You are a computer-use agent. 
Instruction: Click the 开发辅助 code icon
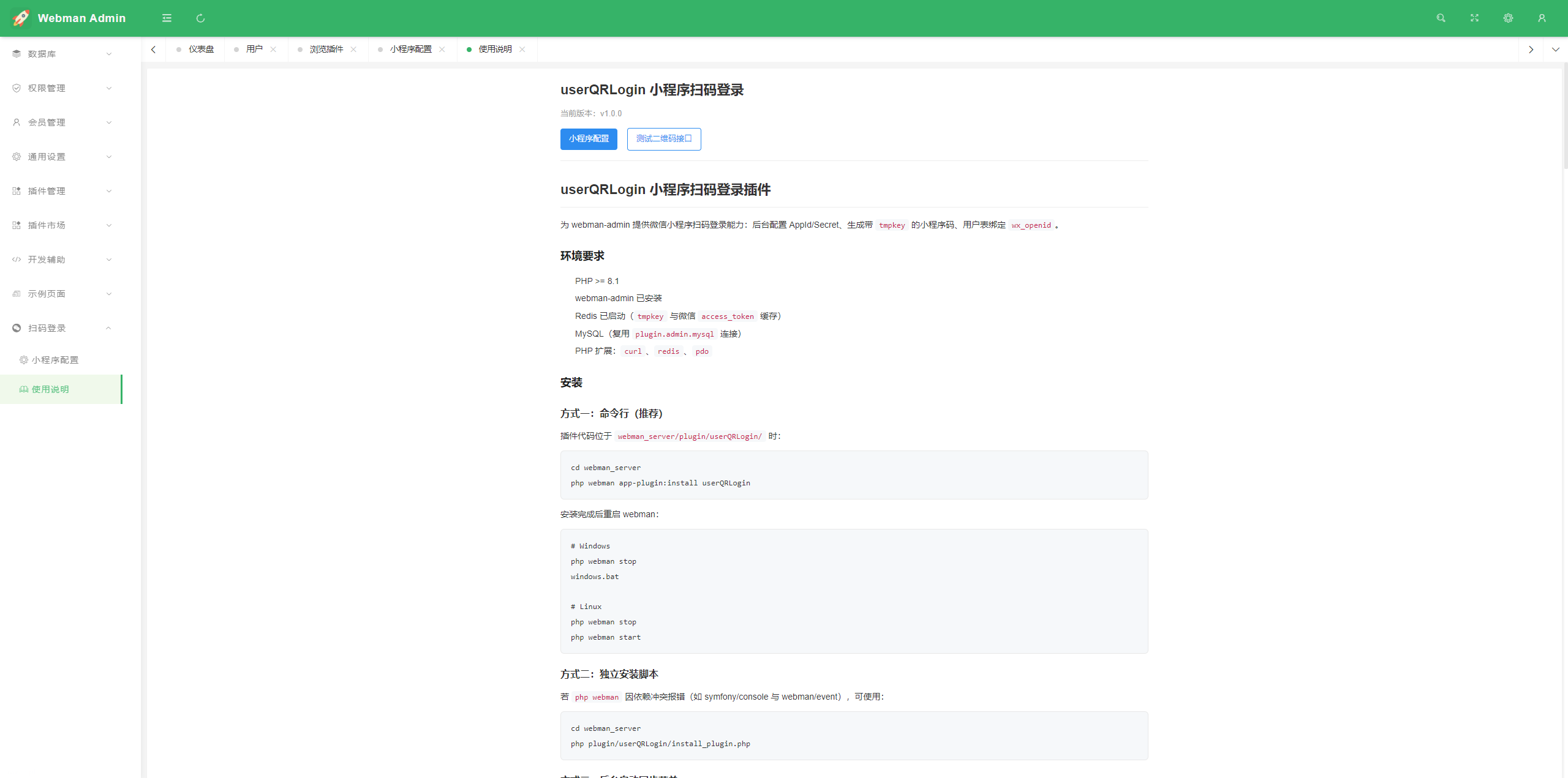tap(17, 260)
